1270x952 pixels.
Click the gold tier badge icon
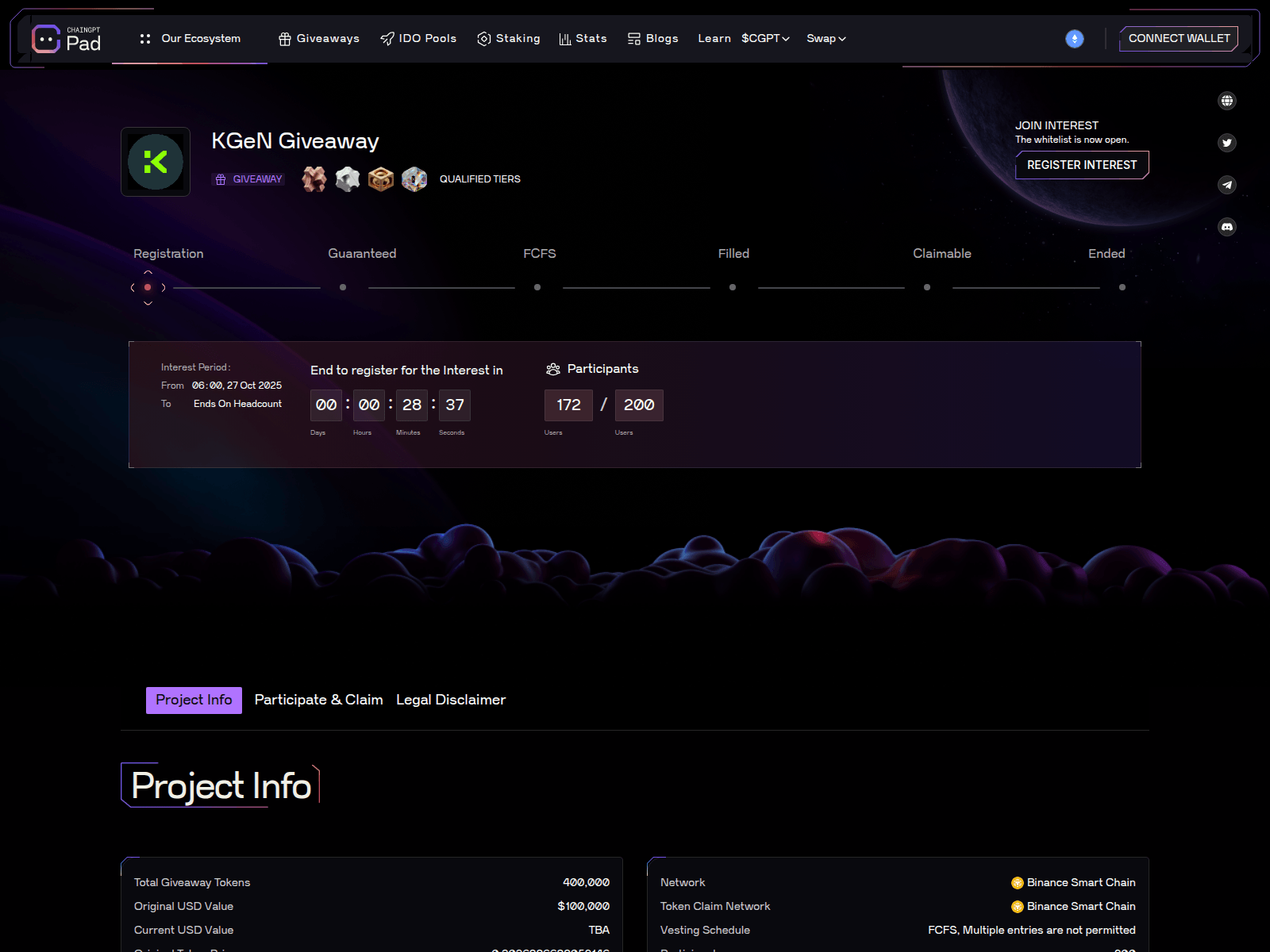381,179
